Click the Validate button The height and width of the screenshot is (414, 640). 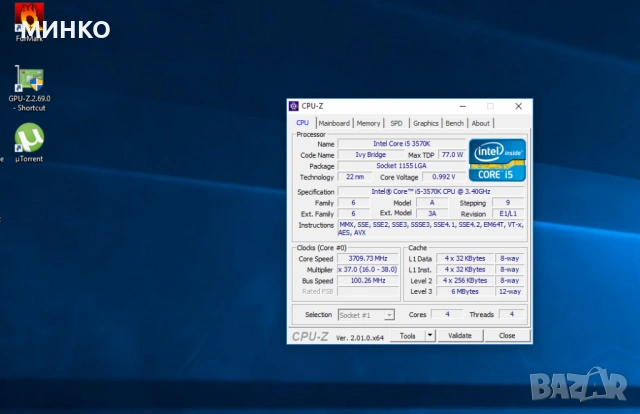pyautogui.click(x=460, y=336)
